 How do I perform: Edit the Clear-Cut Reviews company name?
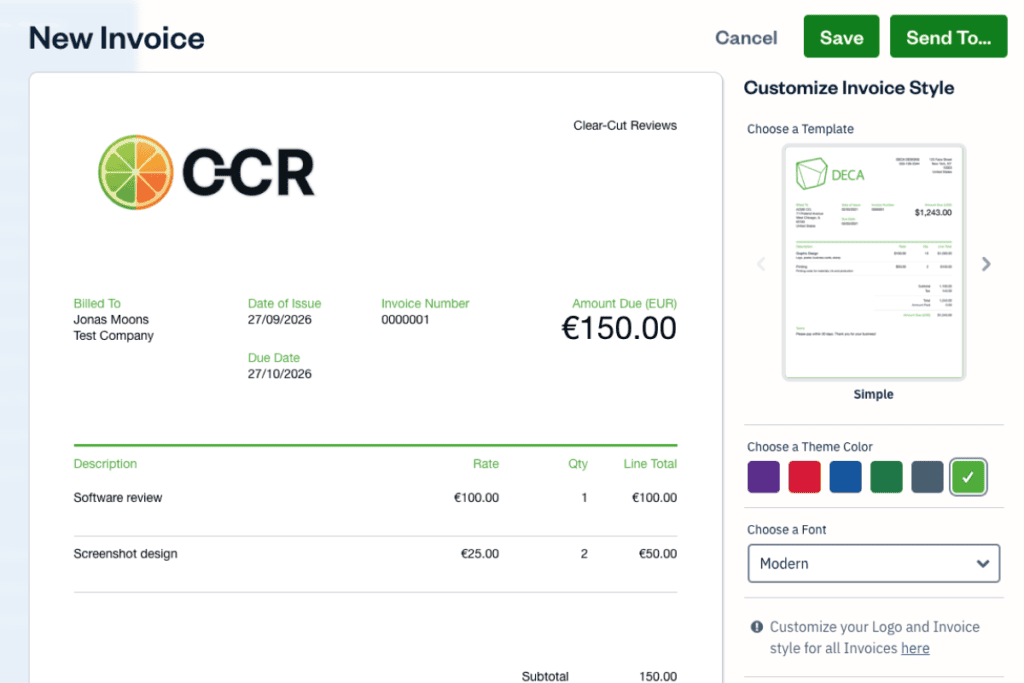tap(624, 125)
